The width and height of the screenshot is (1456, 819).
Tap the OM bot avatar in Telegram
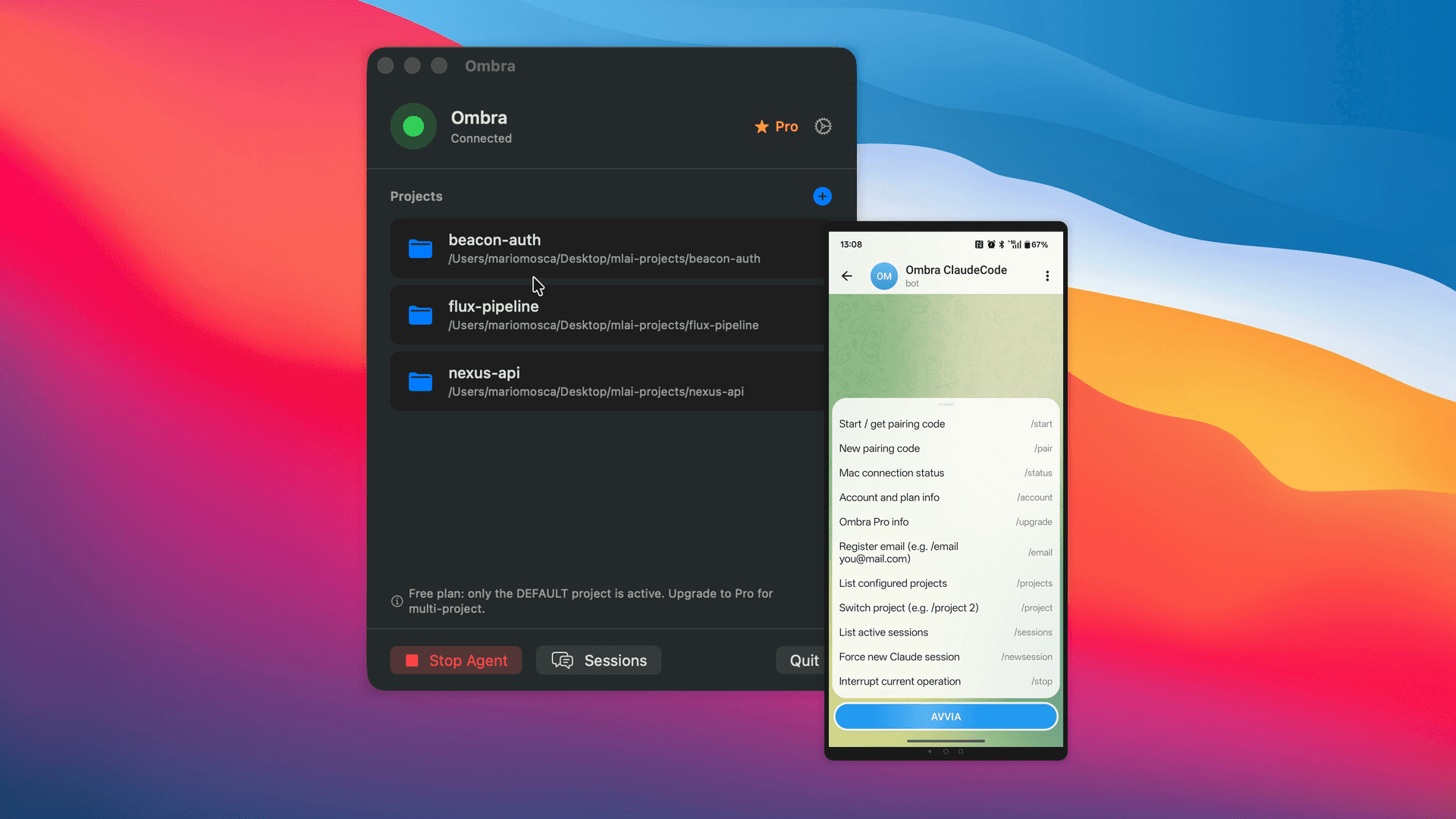[x=883, y=275]
